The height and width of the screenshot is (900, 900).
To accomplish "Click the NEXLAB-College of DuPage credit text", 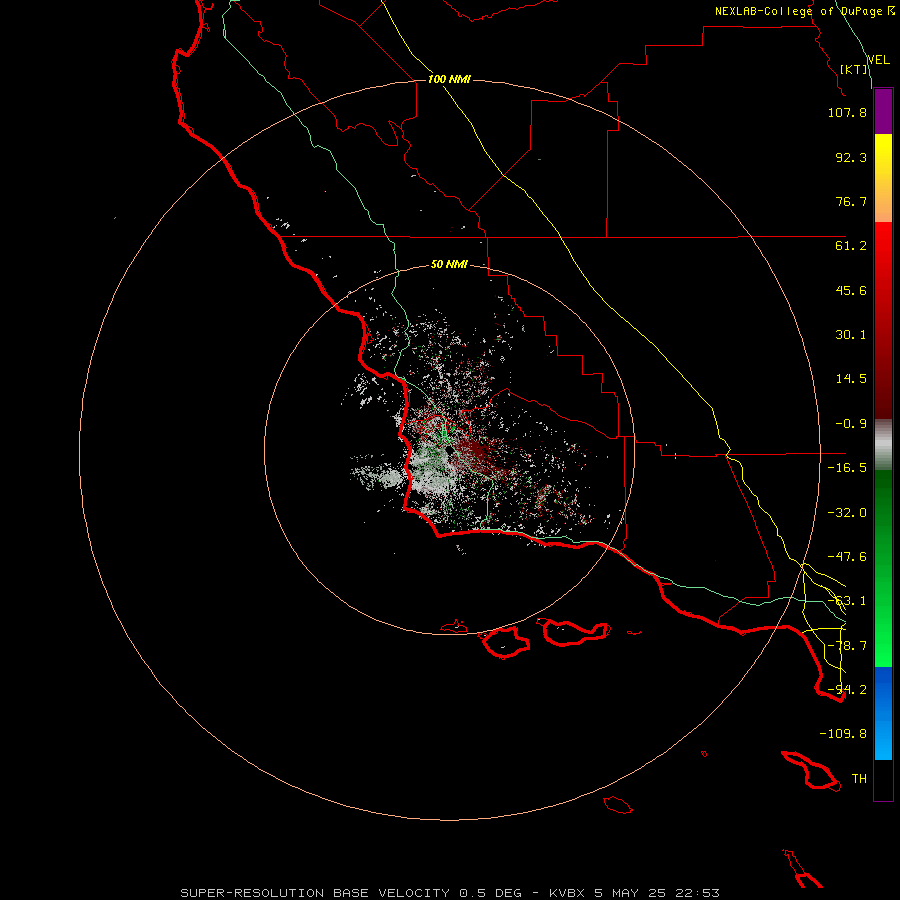I will [x=804, y=11].
